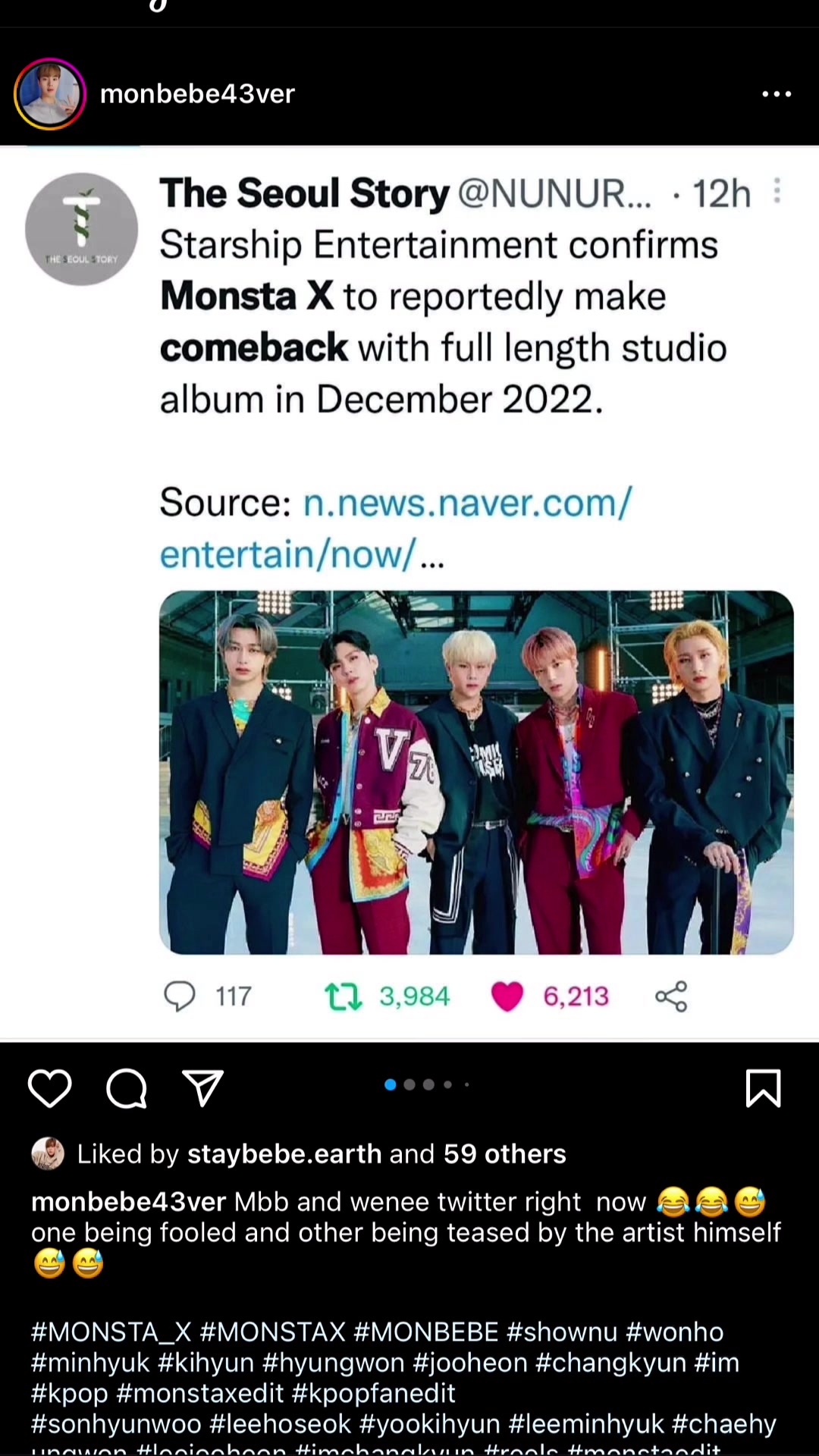Share post with paper plane icon

202,1088
